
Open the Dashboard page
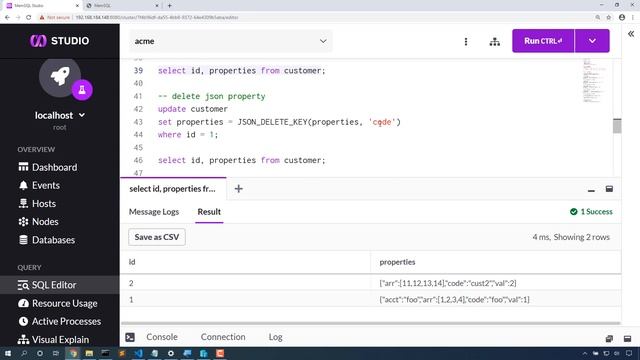pos(48,167)
